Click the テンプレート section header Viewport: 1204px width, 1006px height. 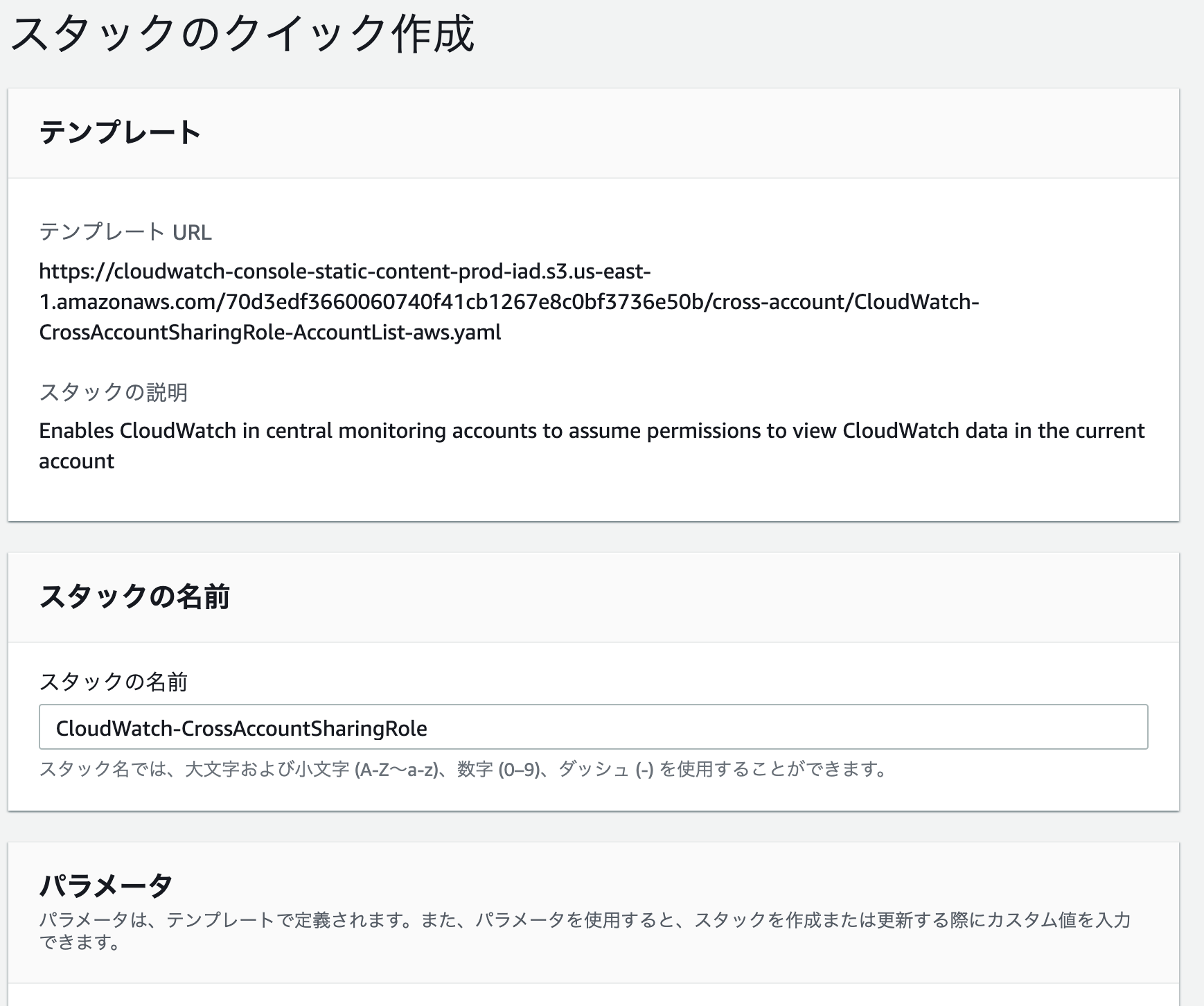pos(120,132)
